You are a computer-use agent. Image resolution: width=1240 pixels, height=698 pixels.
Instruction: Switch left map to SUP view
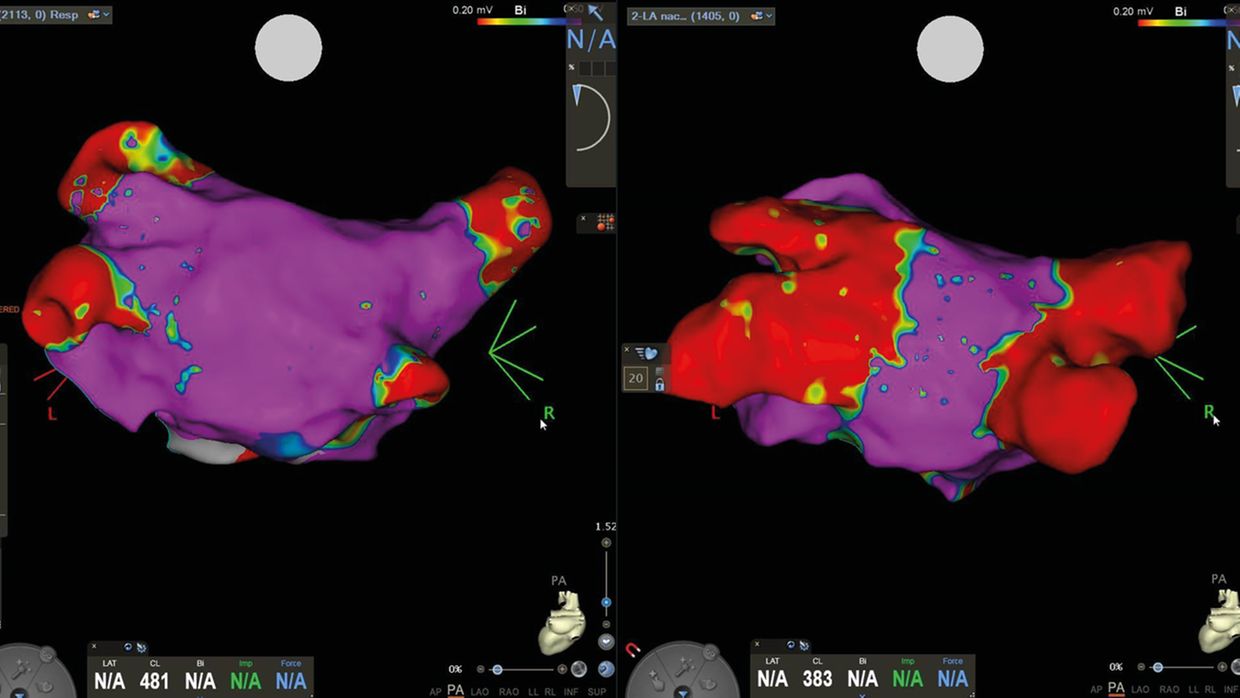pos(597,691)
